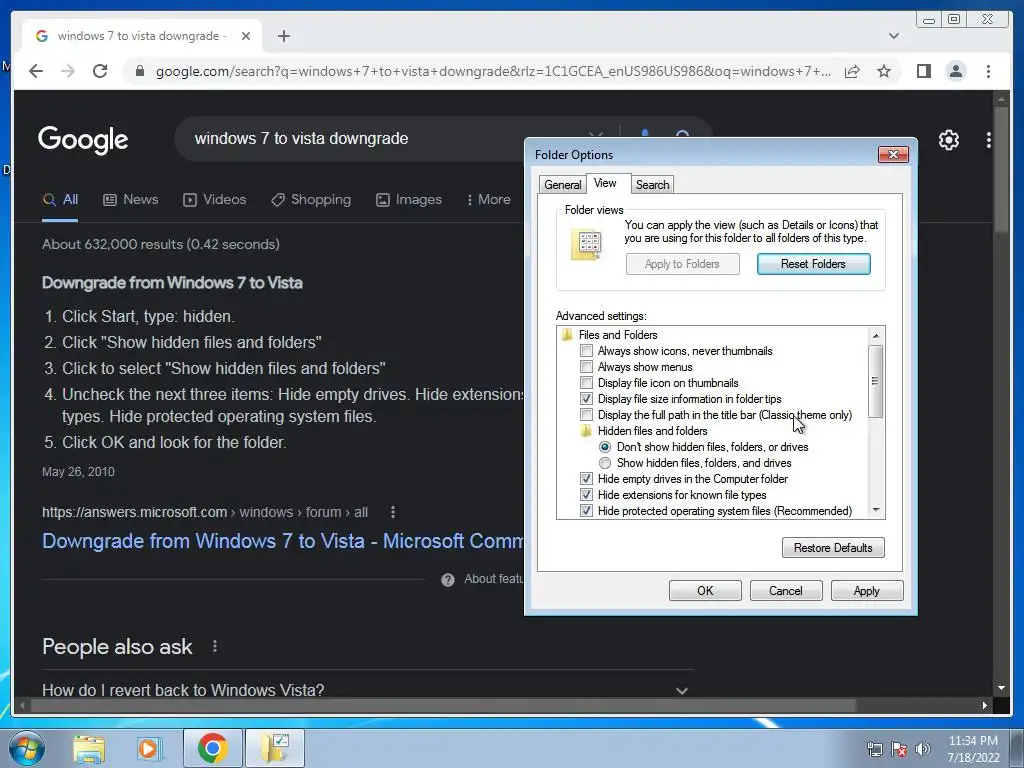The image size is (1024, 768).
Task: Confirm Folder Options with OK
Action: click(x=705, y=591)
